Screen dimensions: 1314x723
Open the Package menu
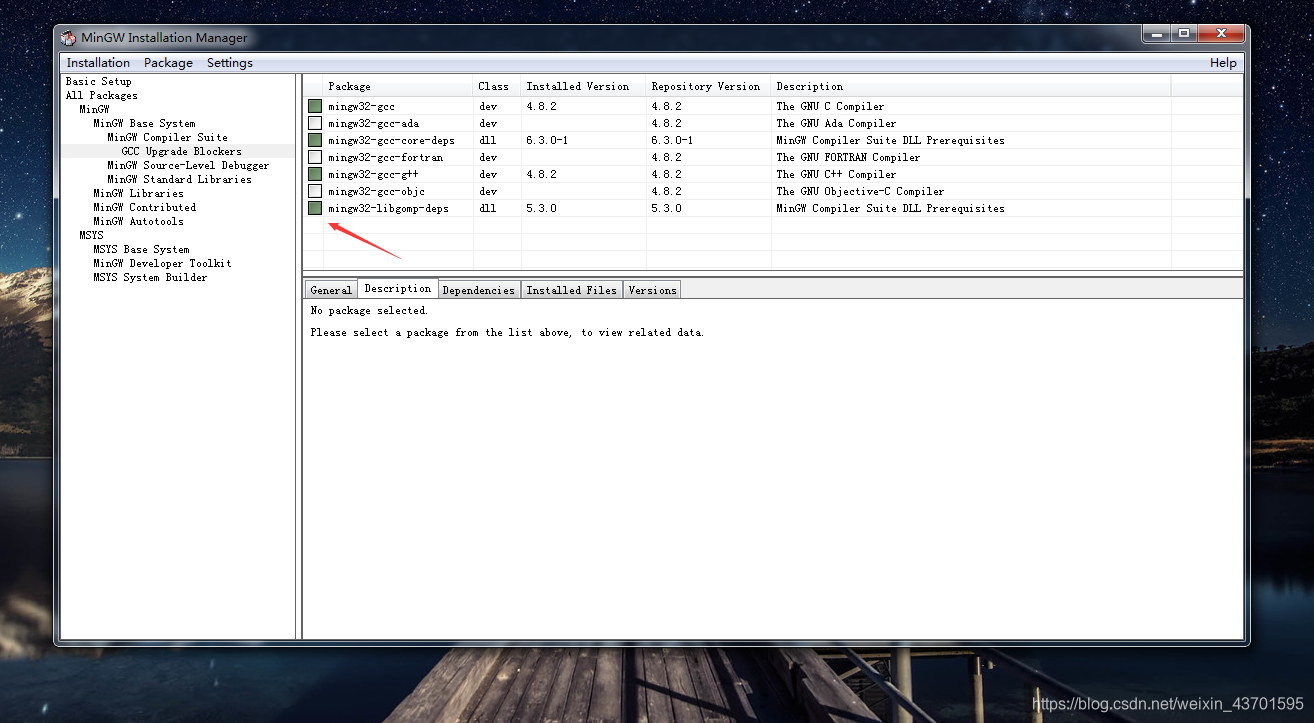coord(168,63)
